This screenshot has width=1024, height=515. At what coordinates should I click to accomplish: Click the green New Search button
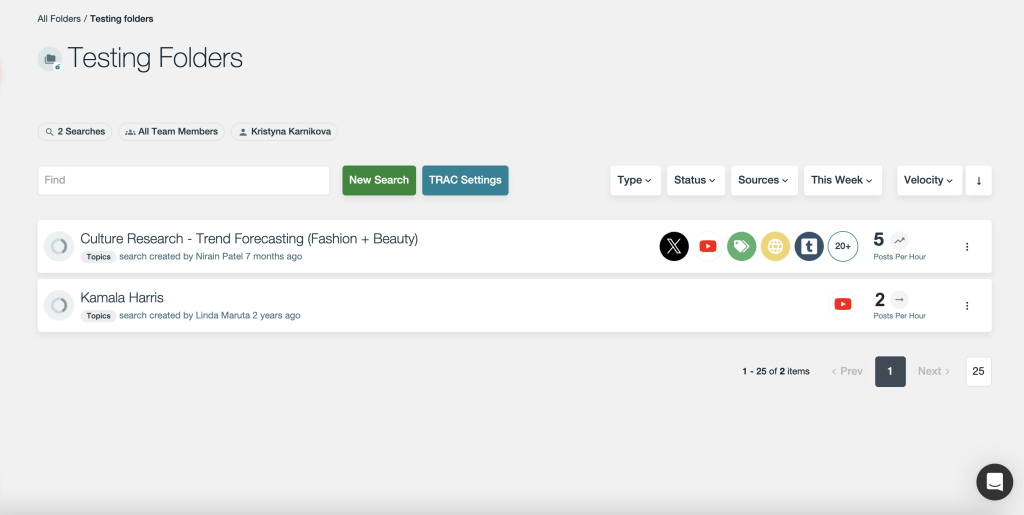pos(379,180)
